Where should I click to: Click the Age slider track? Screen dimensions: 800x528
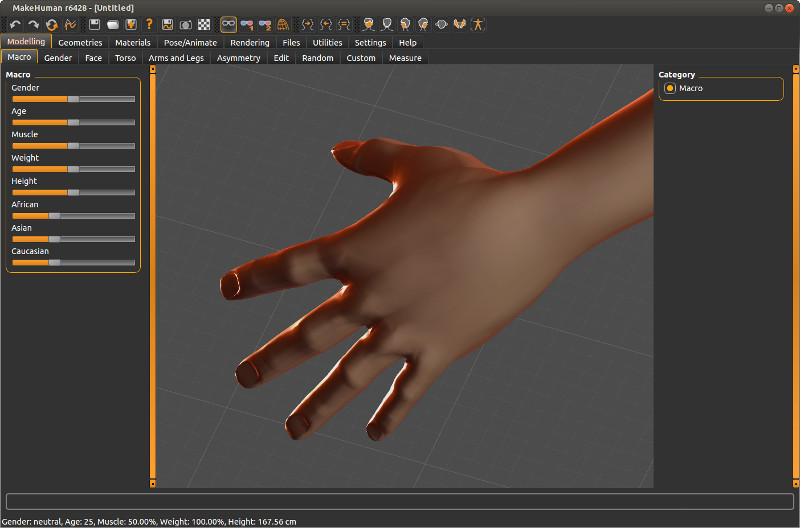click(x=73, y=122)
